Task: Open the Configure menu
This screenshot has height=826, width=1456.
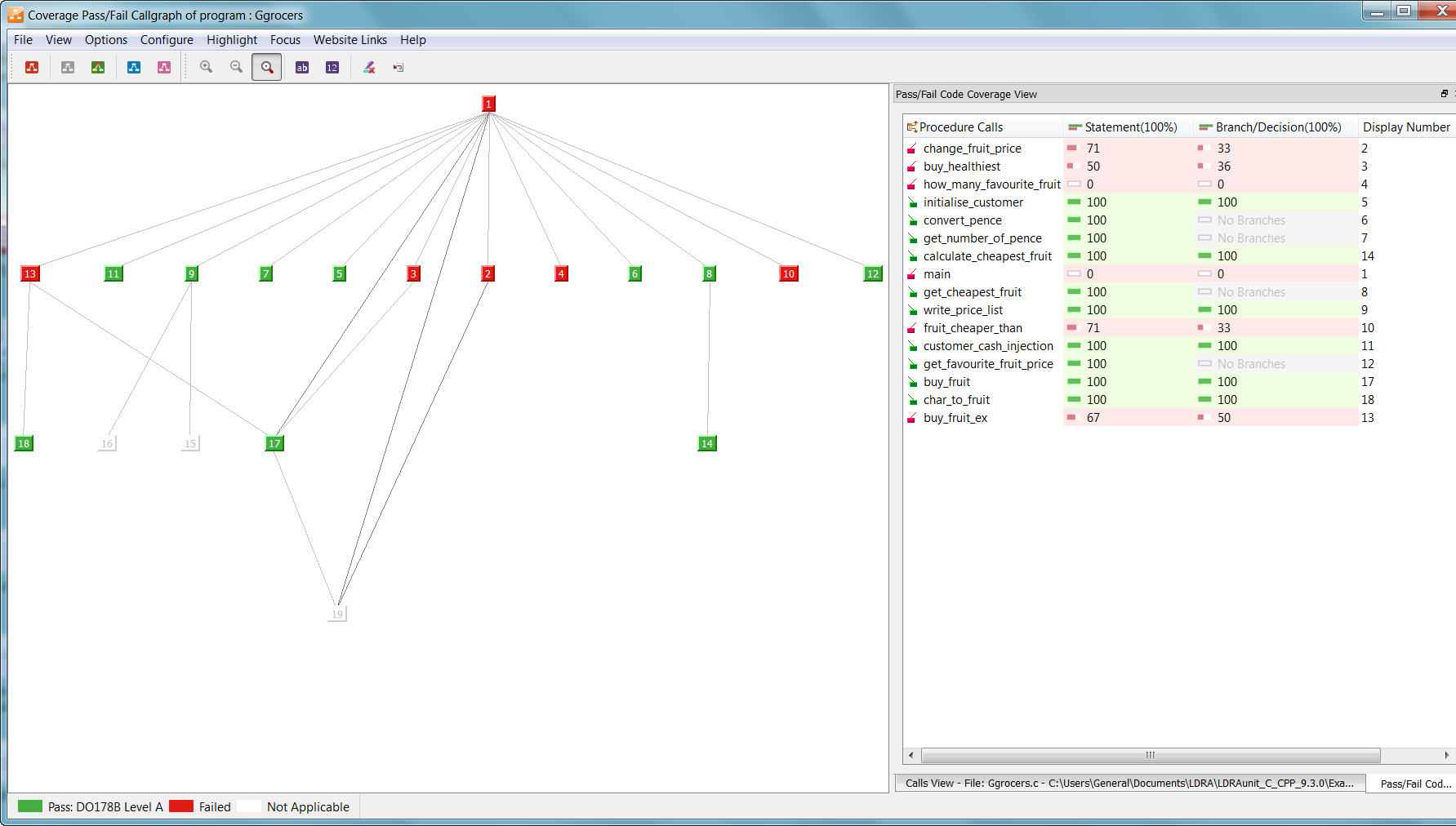Action: pyautogui.click(x=167, y=40)
